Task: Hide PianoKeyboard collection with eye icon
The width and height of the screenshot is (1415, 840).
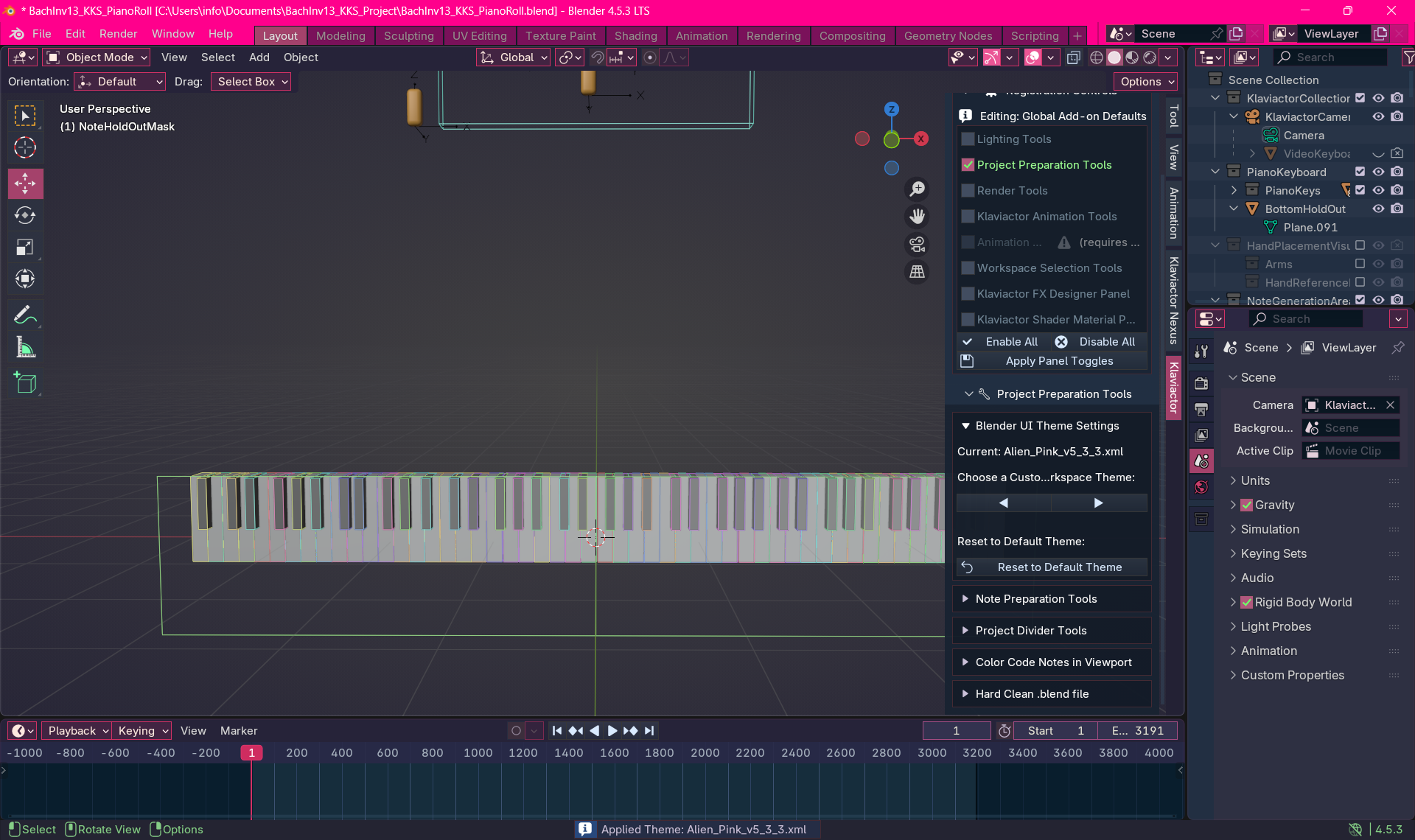Action: (x=1378, y=172)
